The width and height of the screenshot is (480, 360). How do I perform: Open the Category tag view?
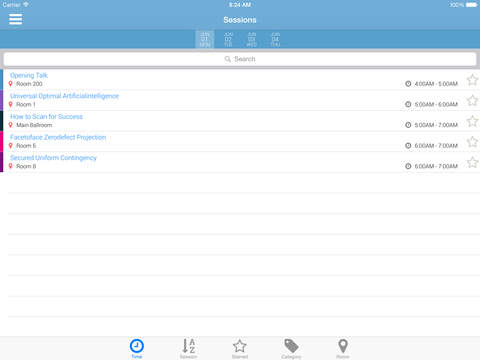[291, 348]
